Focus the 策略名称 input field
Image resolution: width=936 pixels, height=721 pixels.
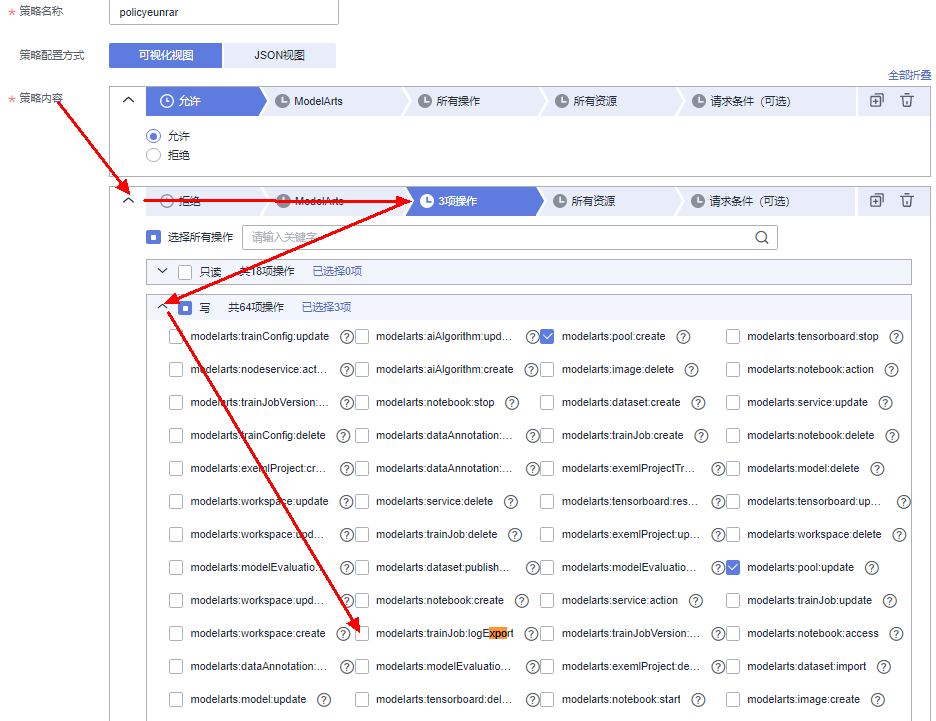coord(224,13)
